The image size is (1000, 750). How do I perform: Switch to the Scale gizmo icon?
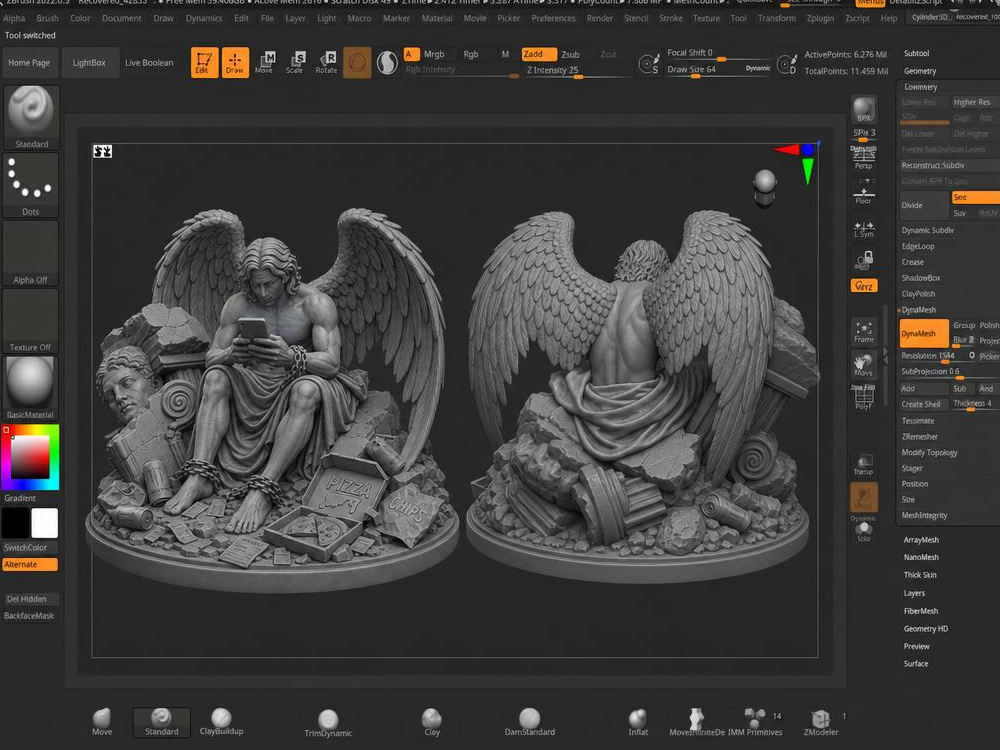295,62
